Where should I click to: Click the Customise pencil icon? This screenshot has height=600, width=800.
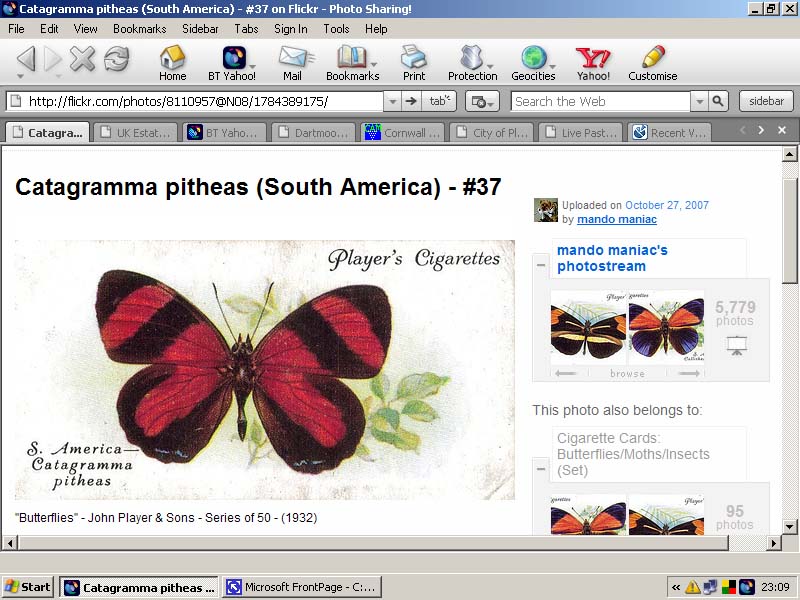652,62
